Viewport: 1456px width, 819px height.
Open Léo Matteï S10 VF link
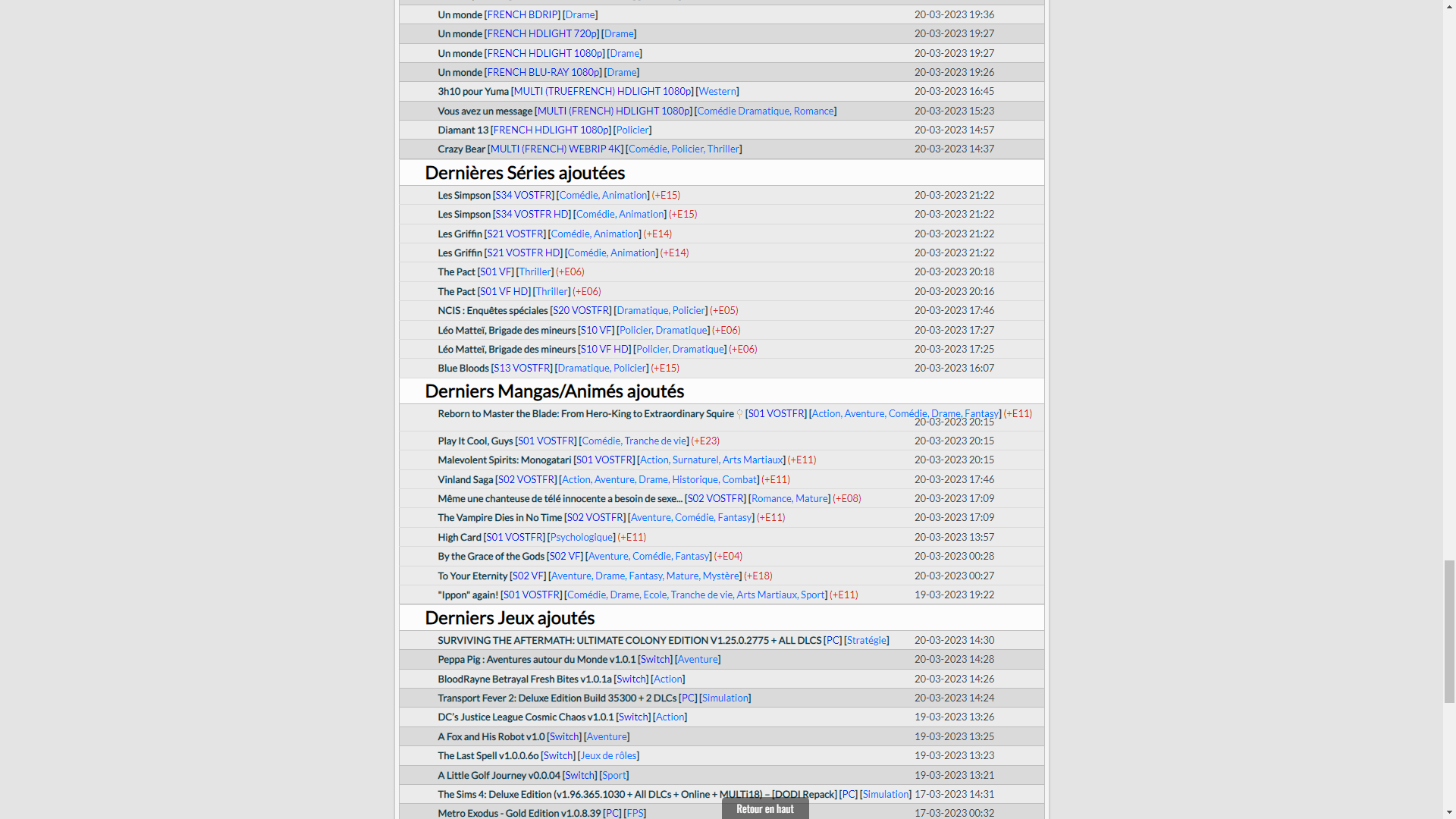tap(596, 330)
